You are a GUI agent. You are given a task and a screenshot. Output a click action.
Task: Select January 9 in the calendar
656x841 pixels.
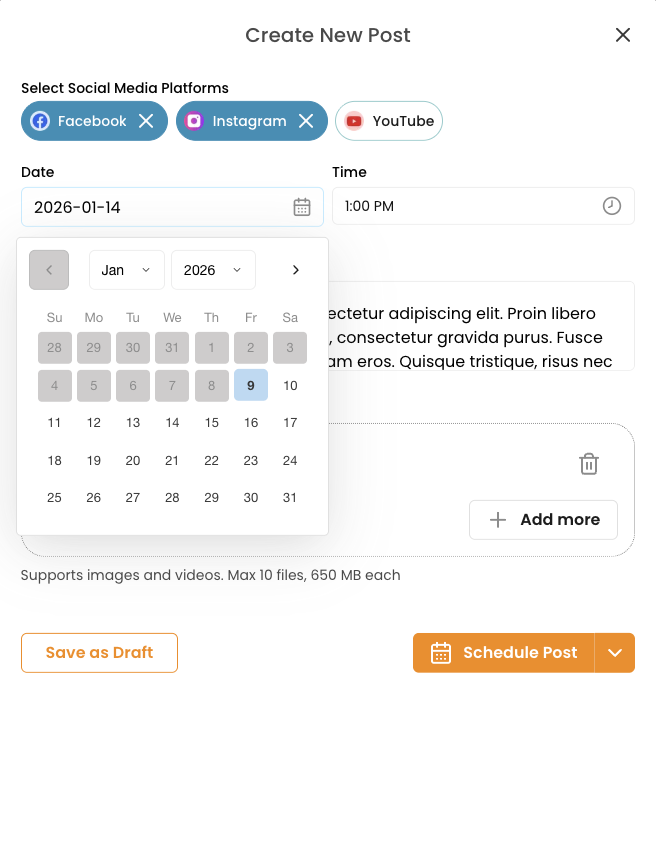point(250,385)
